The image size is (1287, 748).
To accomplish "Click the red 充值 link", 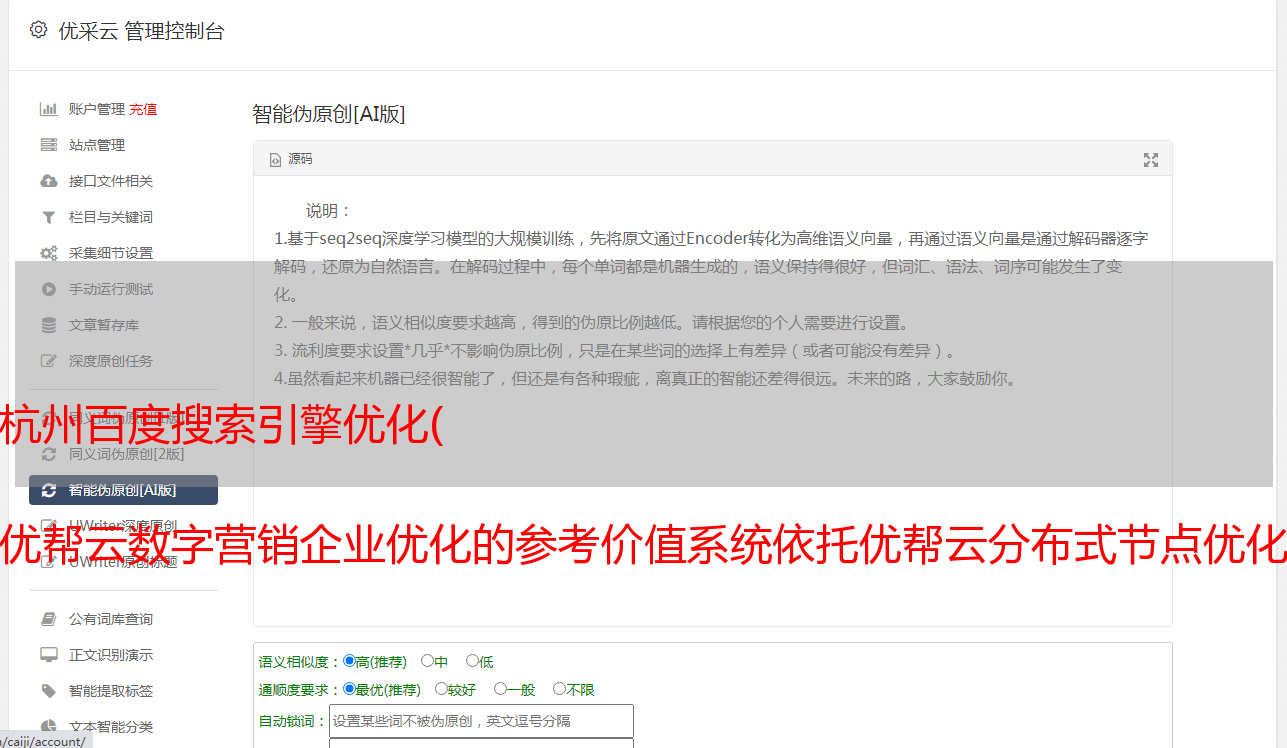I will click(x=143, y=109).
